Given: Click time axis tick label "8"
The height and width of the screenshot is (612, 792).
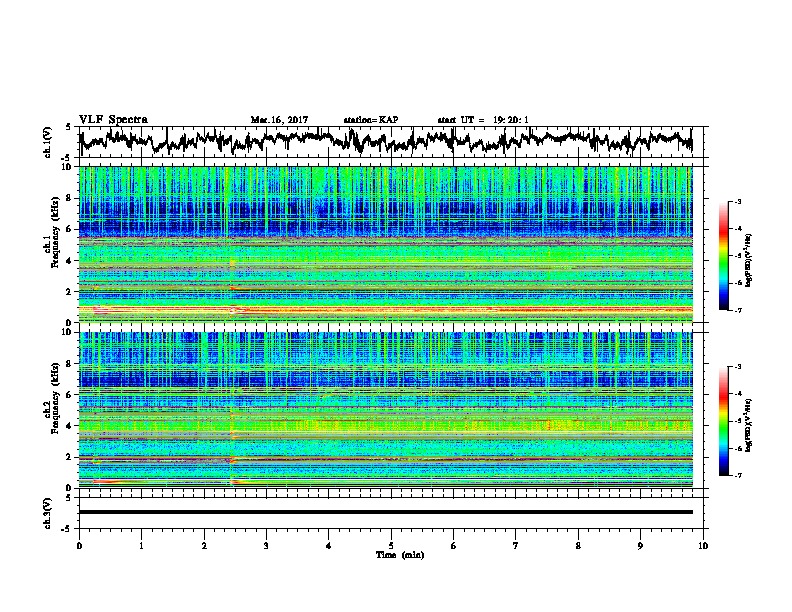Looking at the screenshot, I should pyautogui.click(x=578, y=545).
